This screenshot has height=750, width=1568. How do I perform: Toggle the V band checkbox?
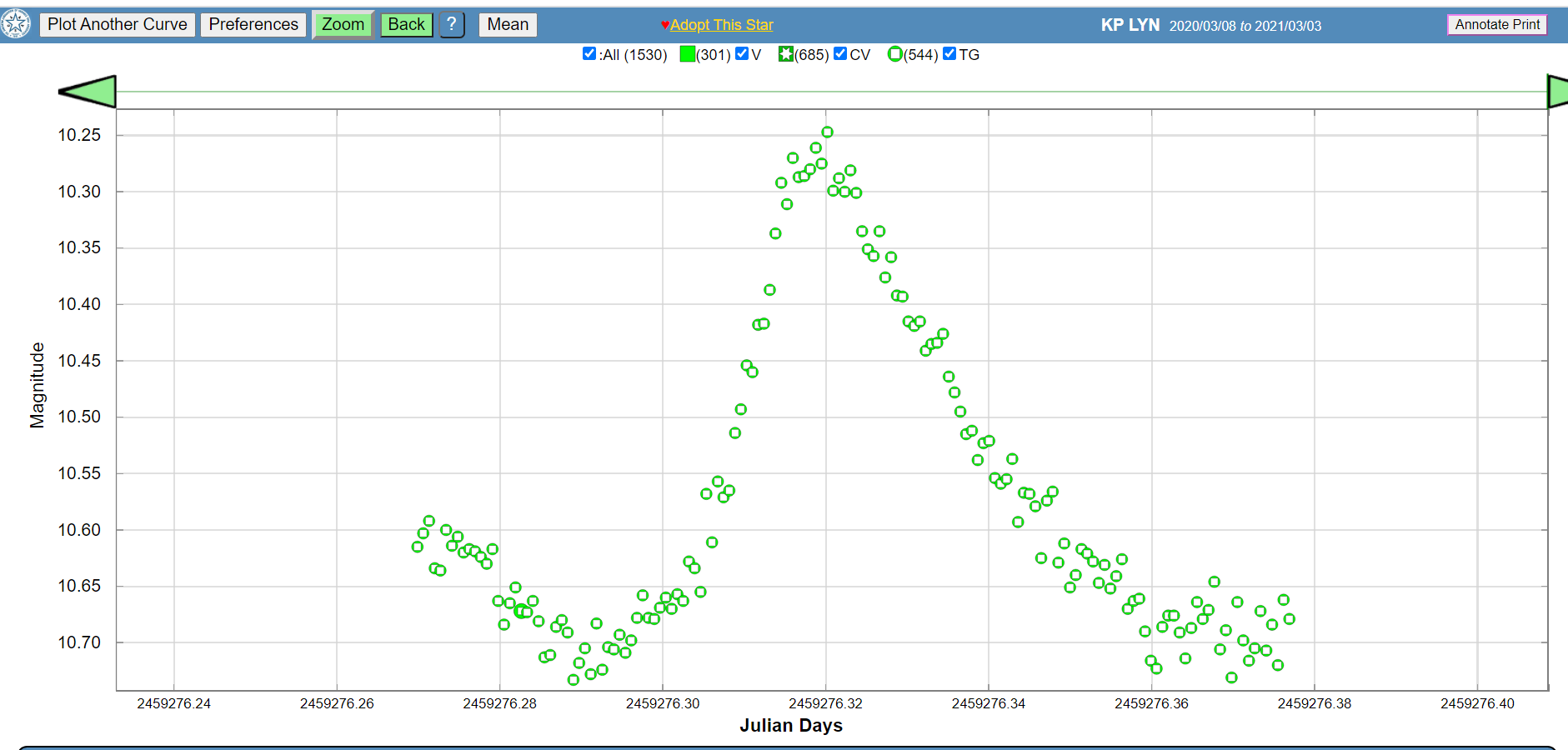tap(742, 54)
